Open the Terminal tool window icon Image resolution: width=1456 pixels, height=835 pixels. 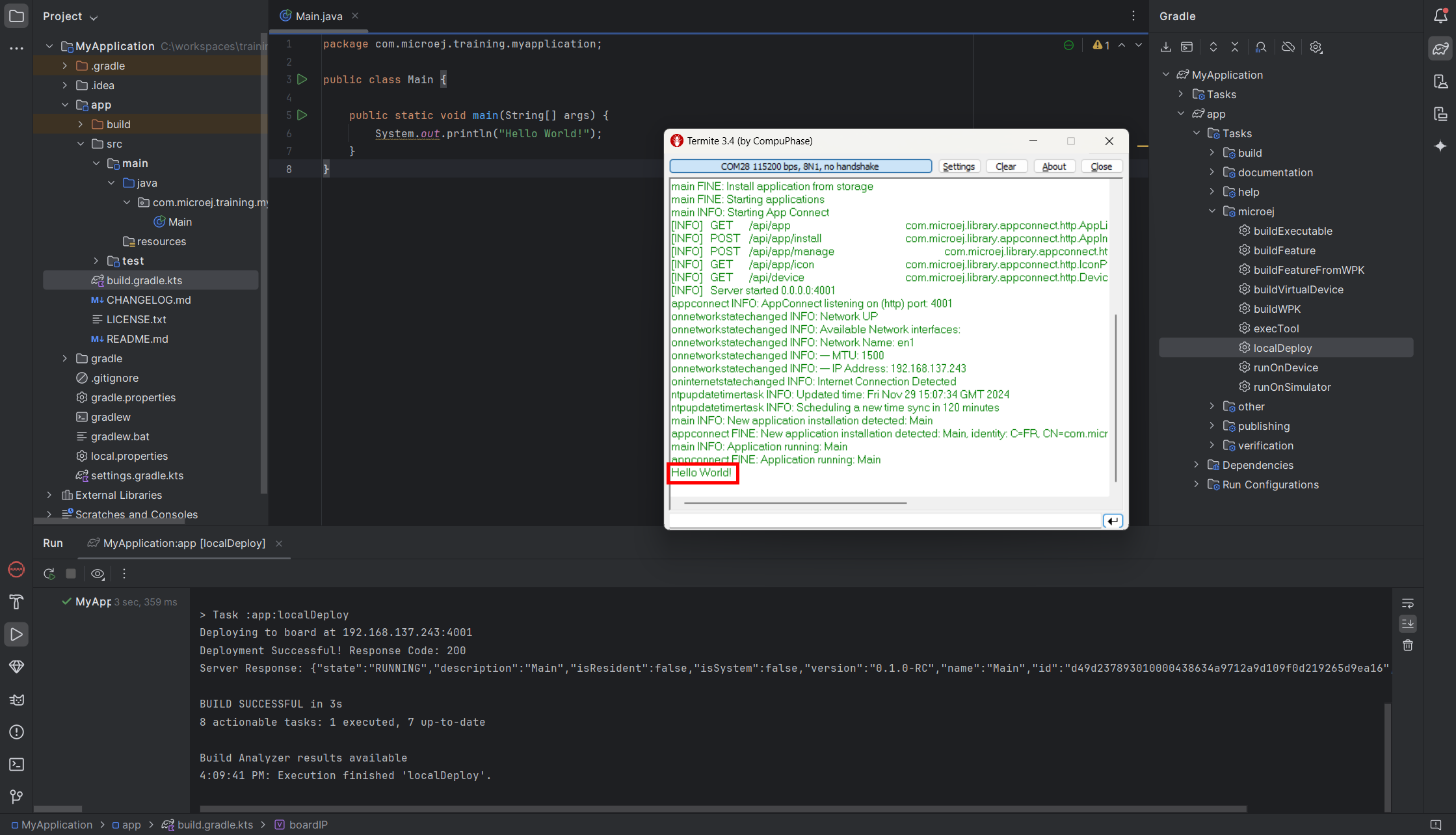point(16,765)
